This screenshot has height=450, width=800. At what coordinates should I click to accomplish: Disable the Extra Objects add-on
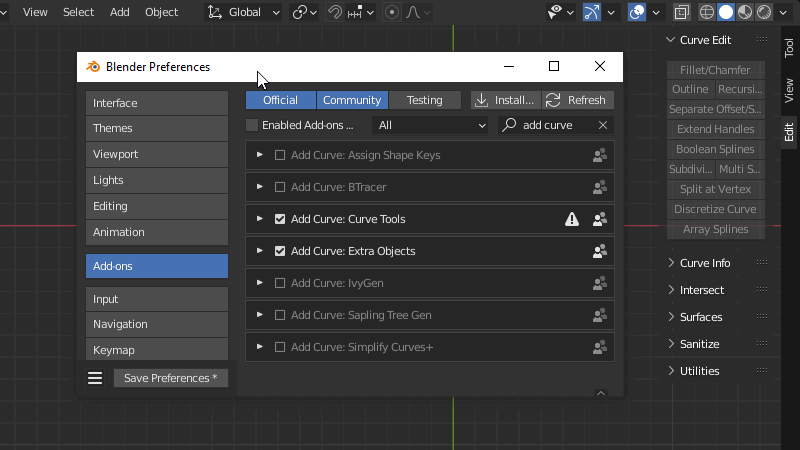(280, 251)
